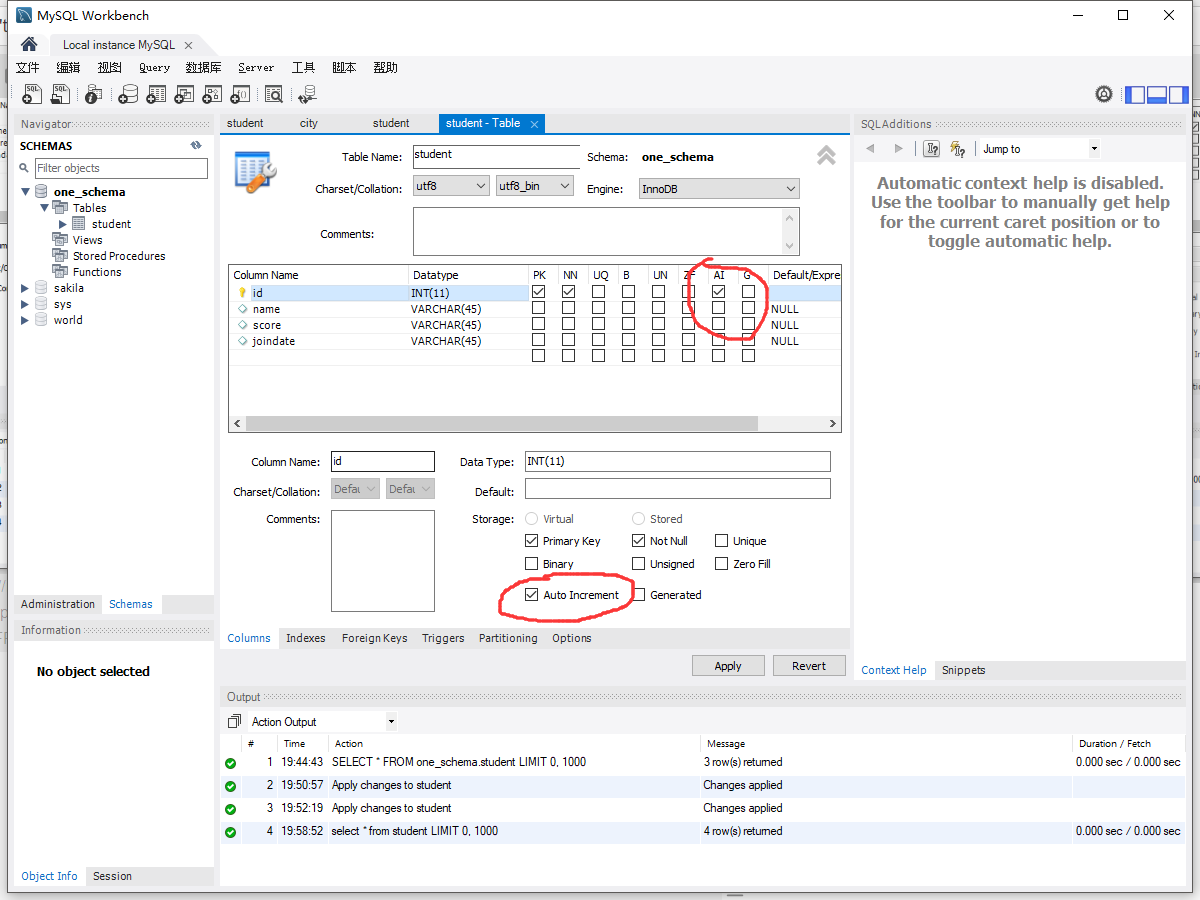Create a new function with the f() icon
The height and width of the screenshot is (900, 1200).
240,93
